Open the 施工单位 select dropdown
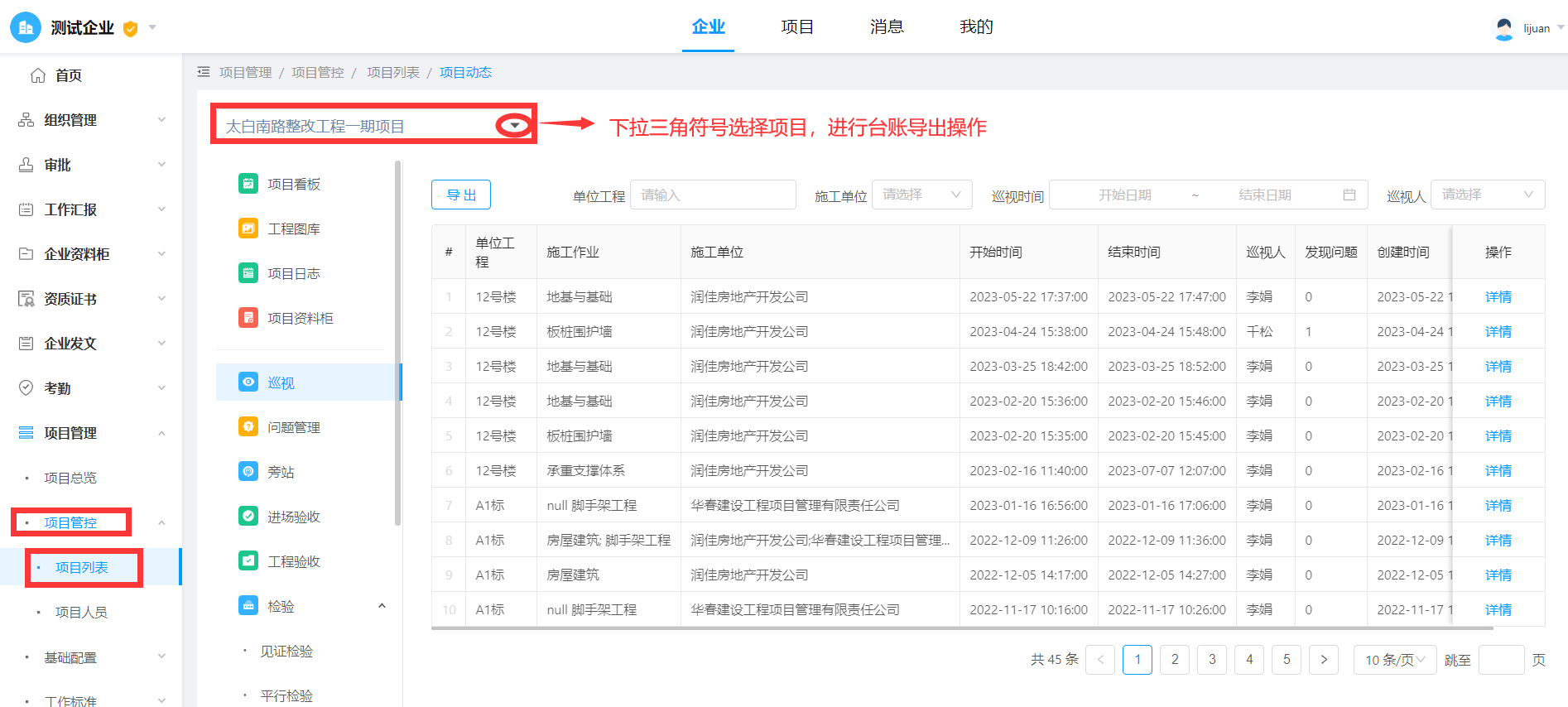This screenshot has height=707, width=1568. [x=921, y=195]
